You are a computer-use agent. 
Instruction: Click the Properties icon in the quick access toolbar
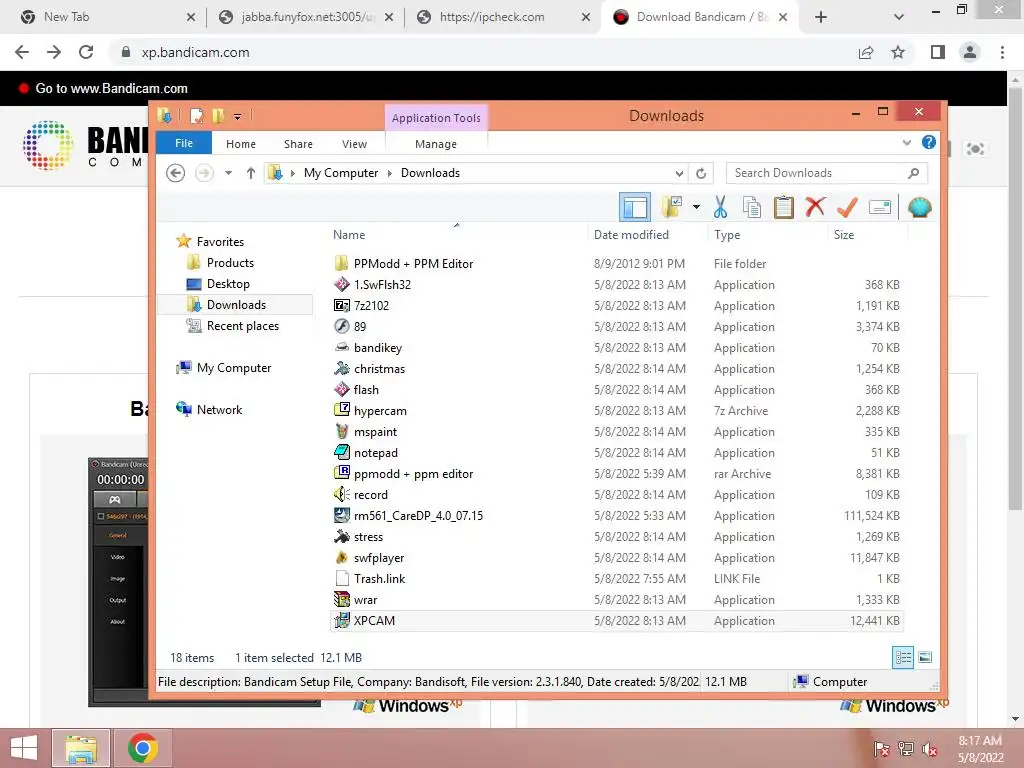196,116
